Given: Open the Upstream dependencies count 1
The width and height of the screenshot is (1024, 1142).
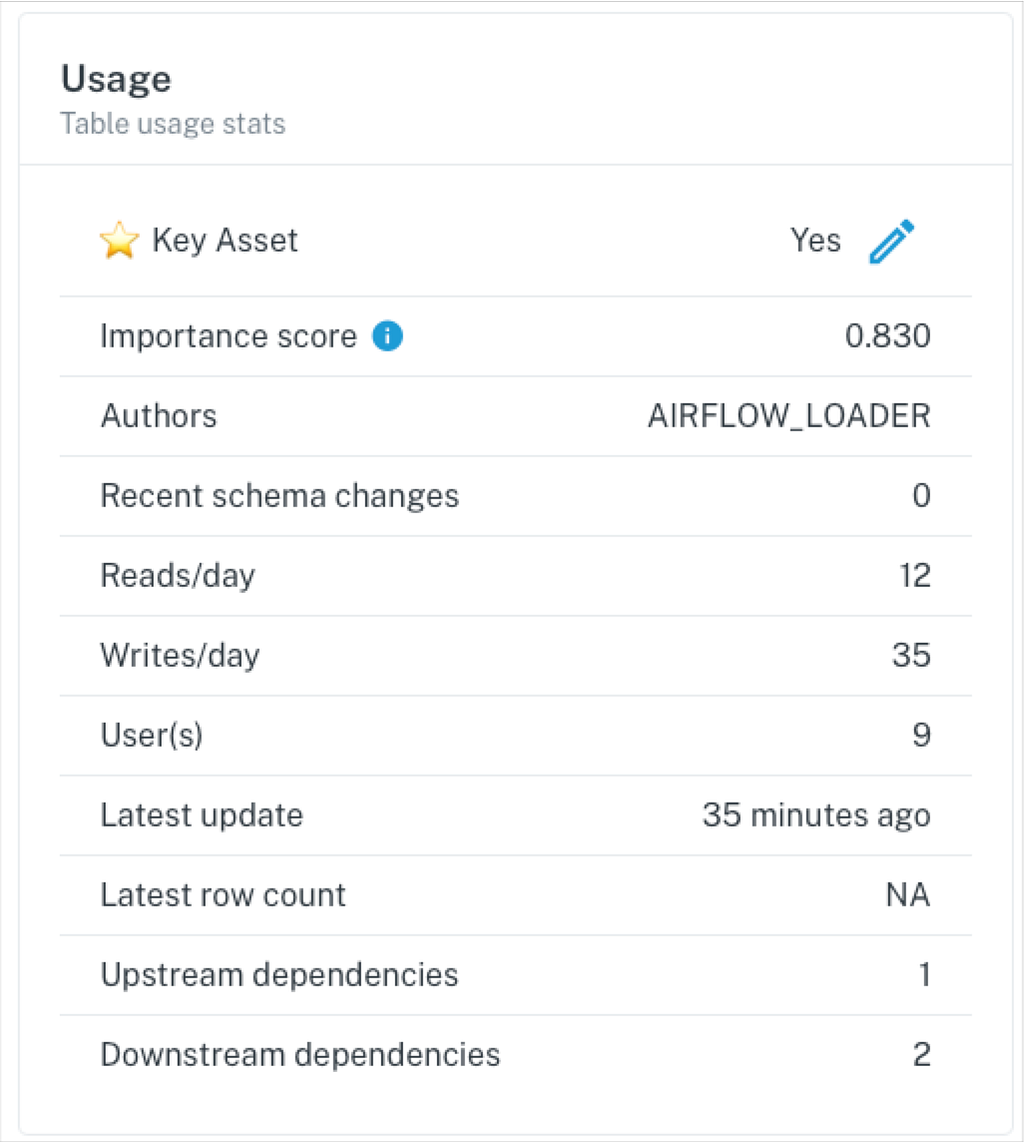Looking at the screenshot, I should click(x=925, y=974).
